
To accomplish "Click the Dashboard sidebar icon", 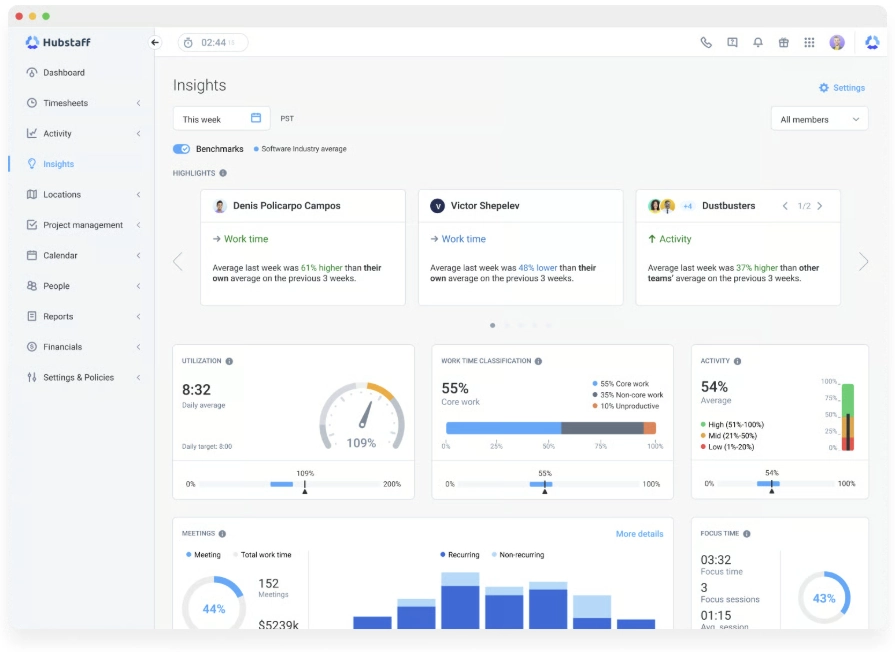I will coord(32,73).
